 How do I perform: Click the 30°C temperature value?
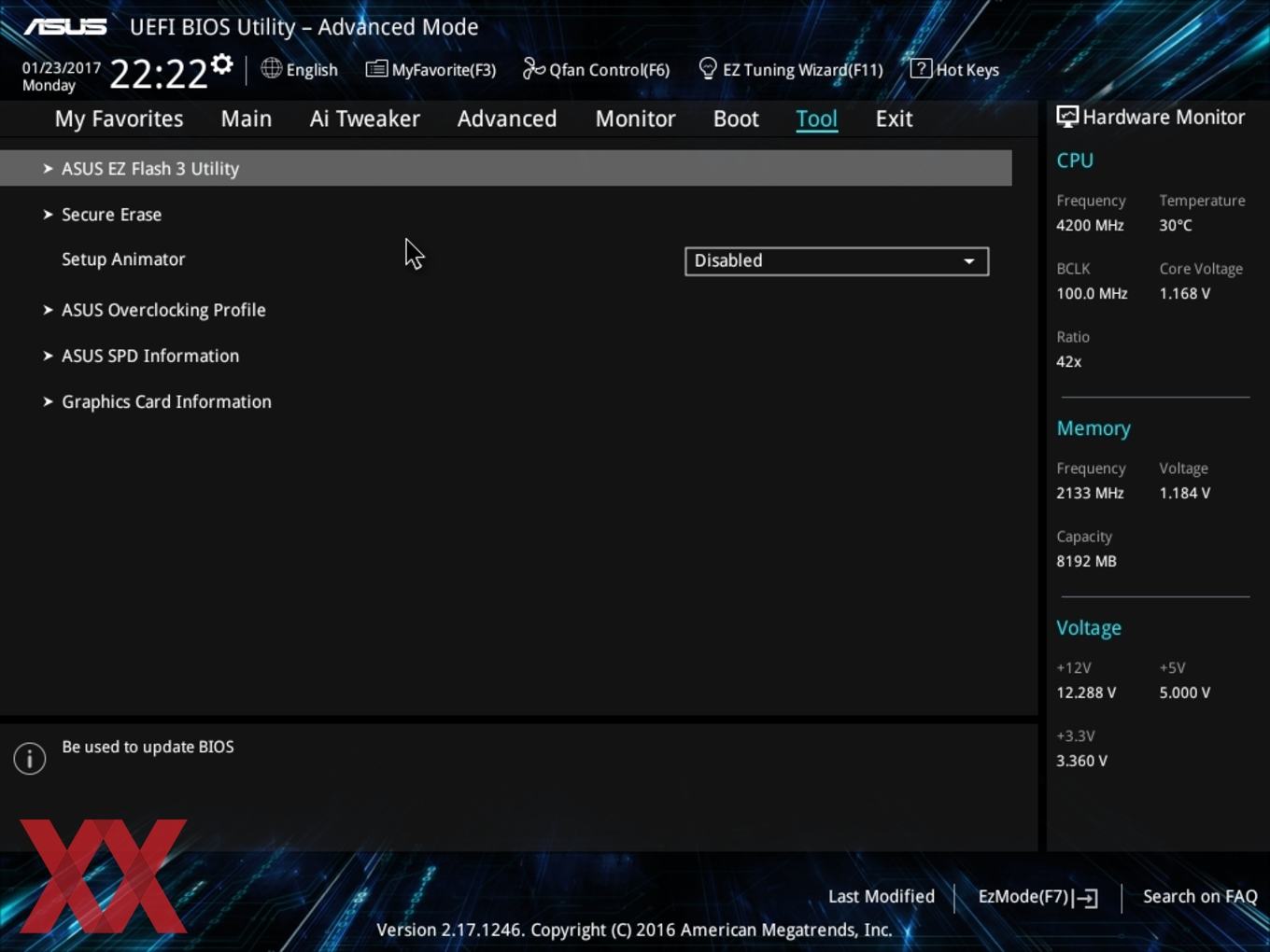(x=1176, y=225)
